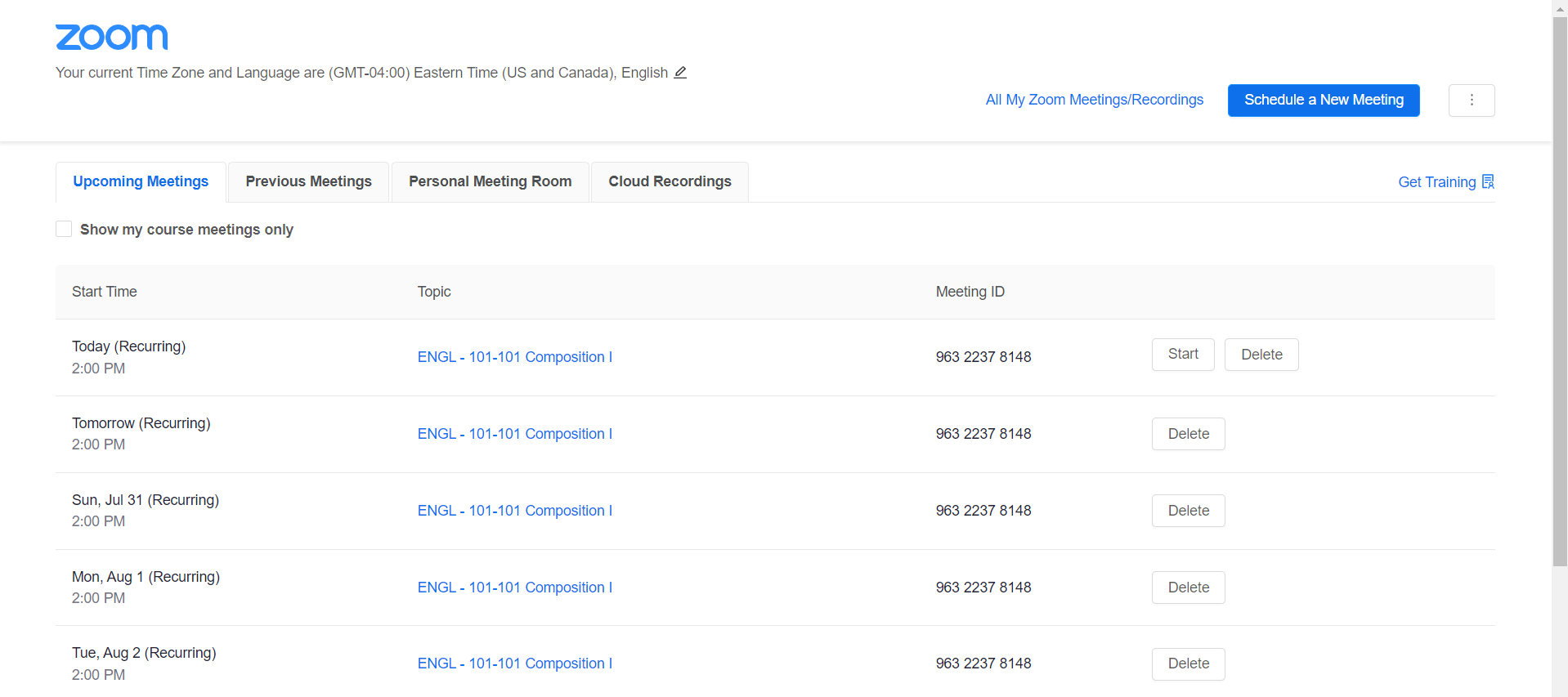Open tomorrow's ENGL 101-101 Composition I topic
This screenshot has height=697, width=1568.
[x=515, y=434]
